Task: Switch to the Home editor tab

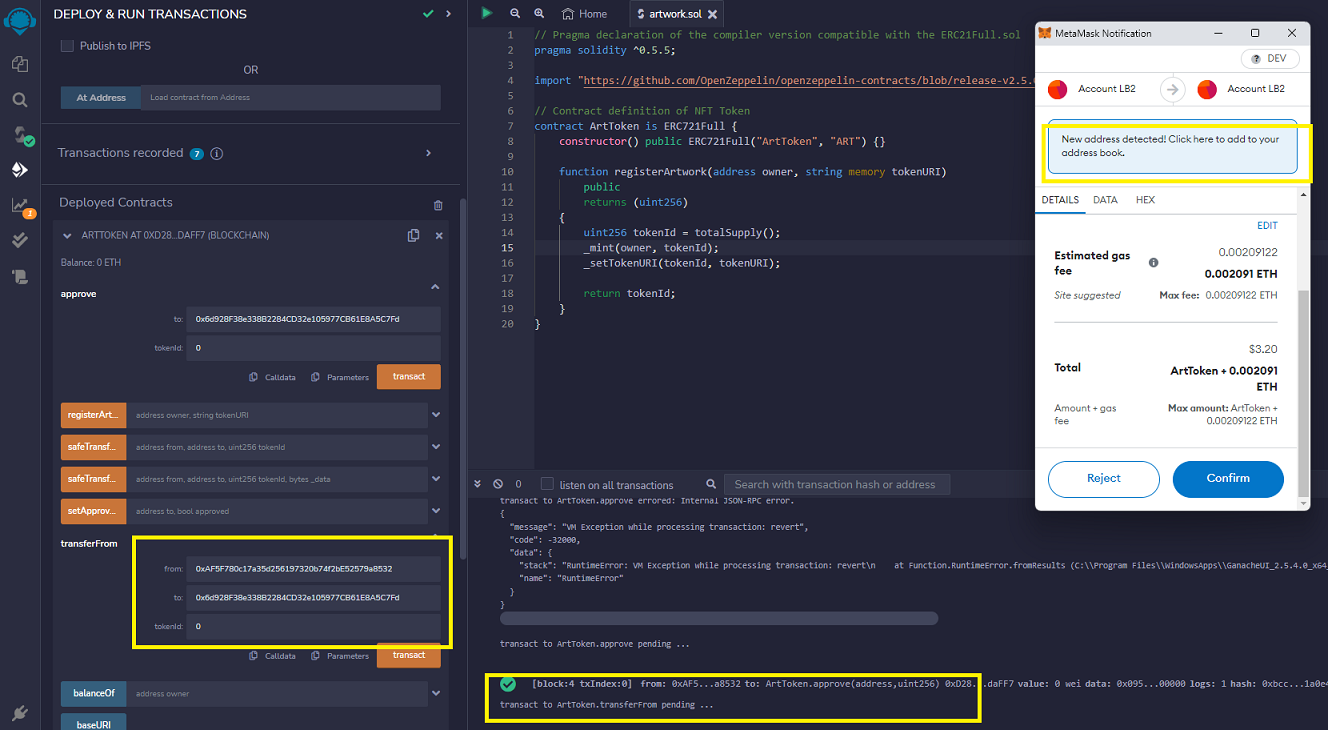Action: (584, 14)
